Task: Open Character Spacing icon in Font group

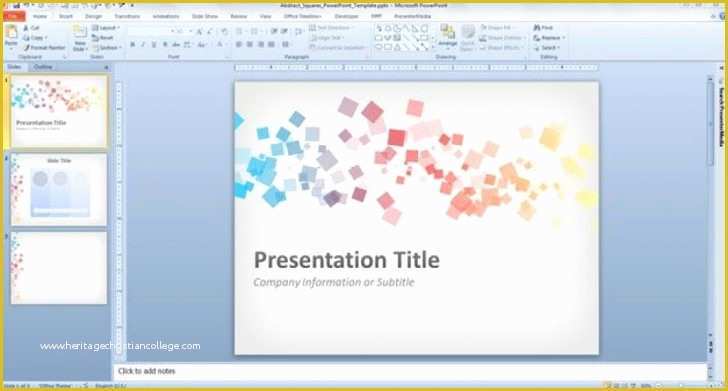Action: point(188,45)
